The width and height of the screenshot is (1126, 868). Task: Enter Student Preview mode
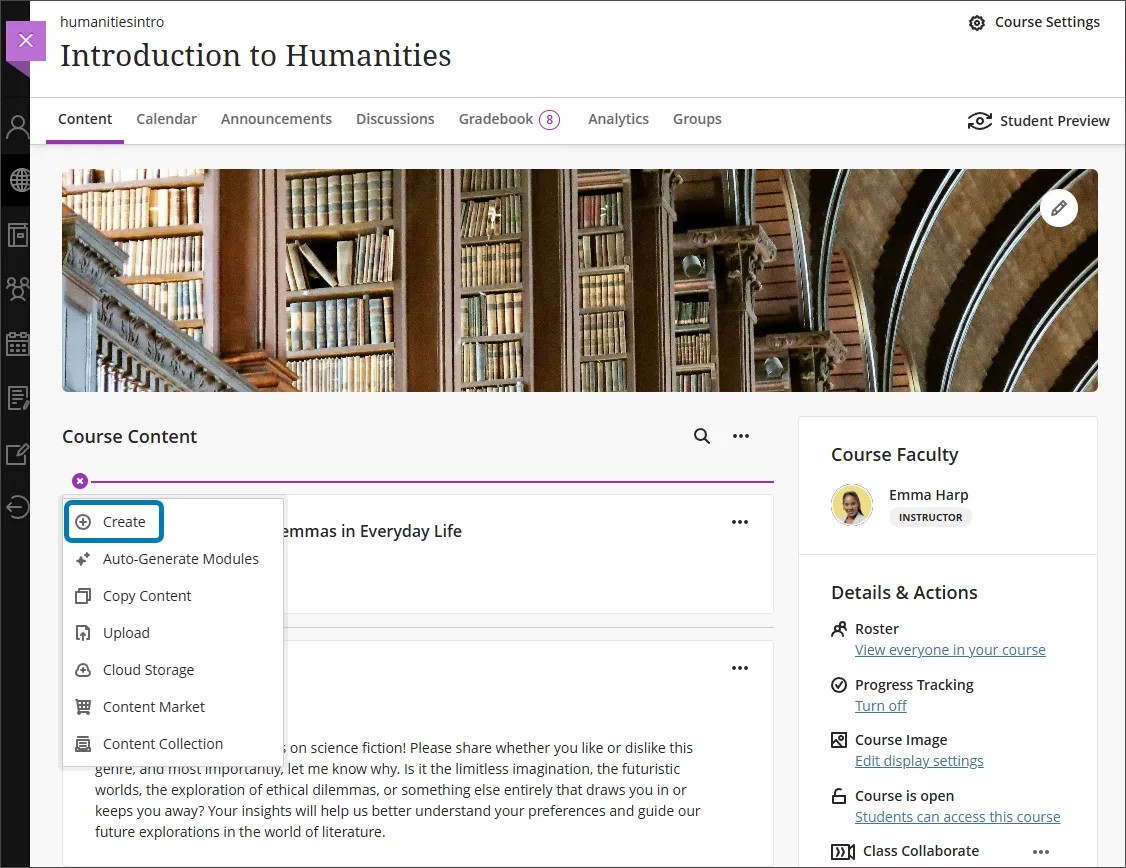click(x=1039, y=120)
